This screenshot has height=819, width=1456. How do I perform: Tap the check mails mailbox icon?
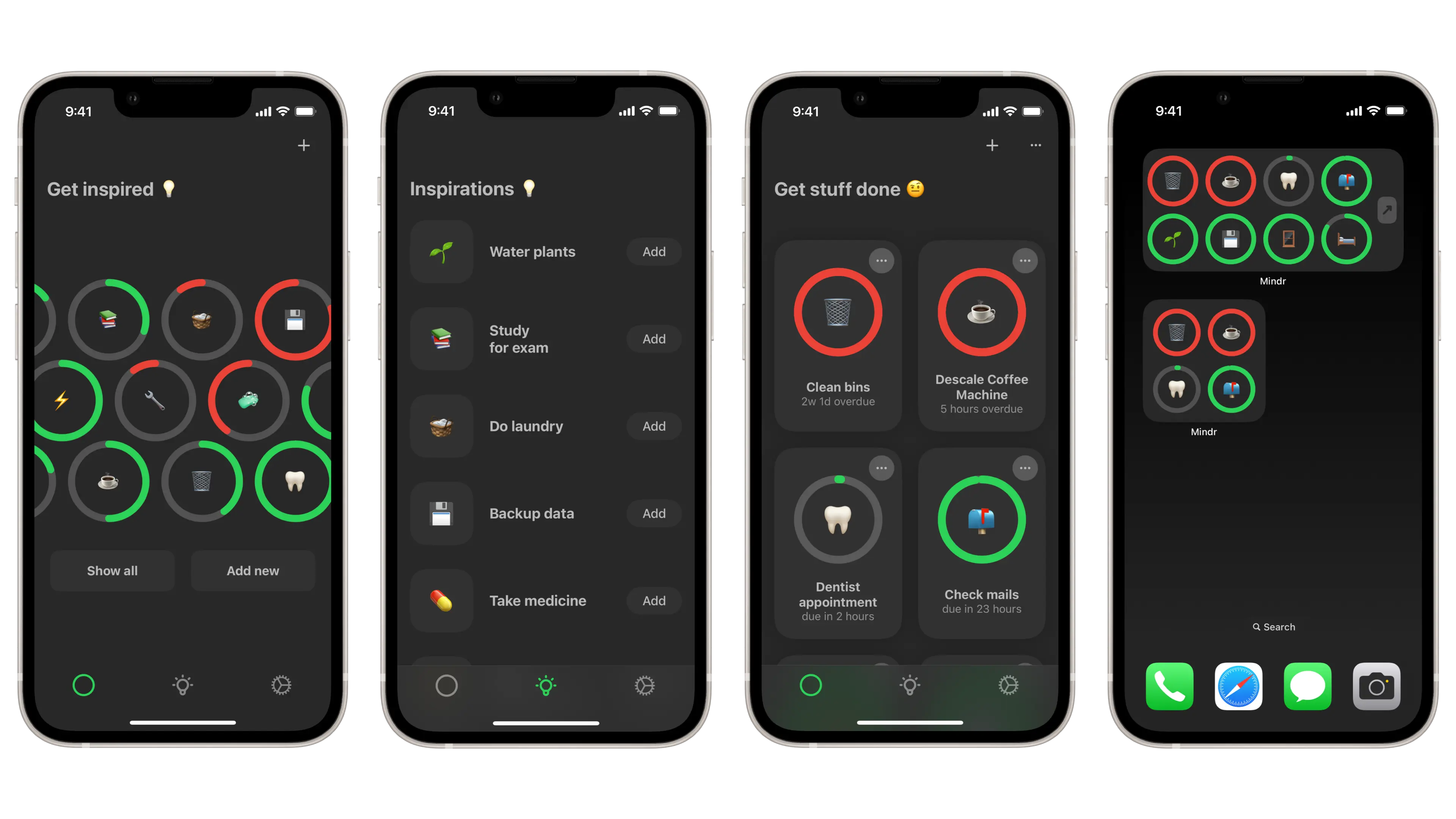click(x=980, y=520)
